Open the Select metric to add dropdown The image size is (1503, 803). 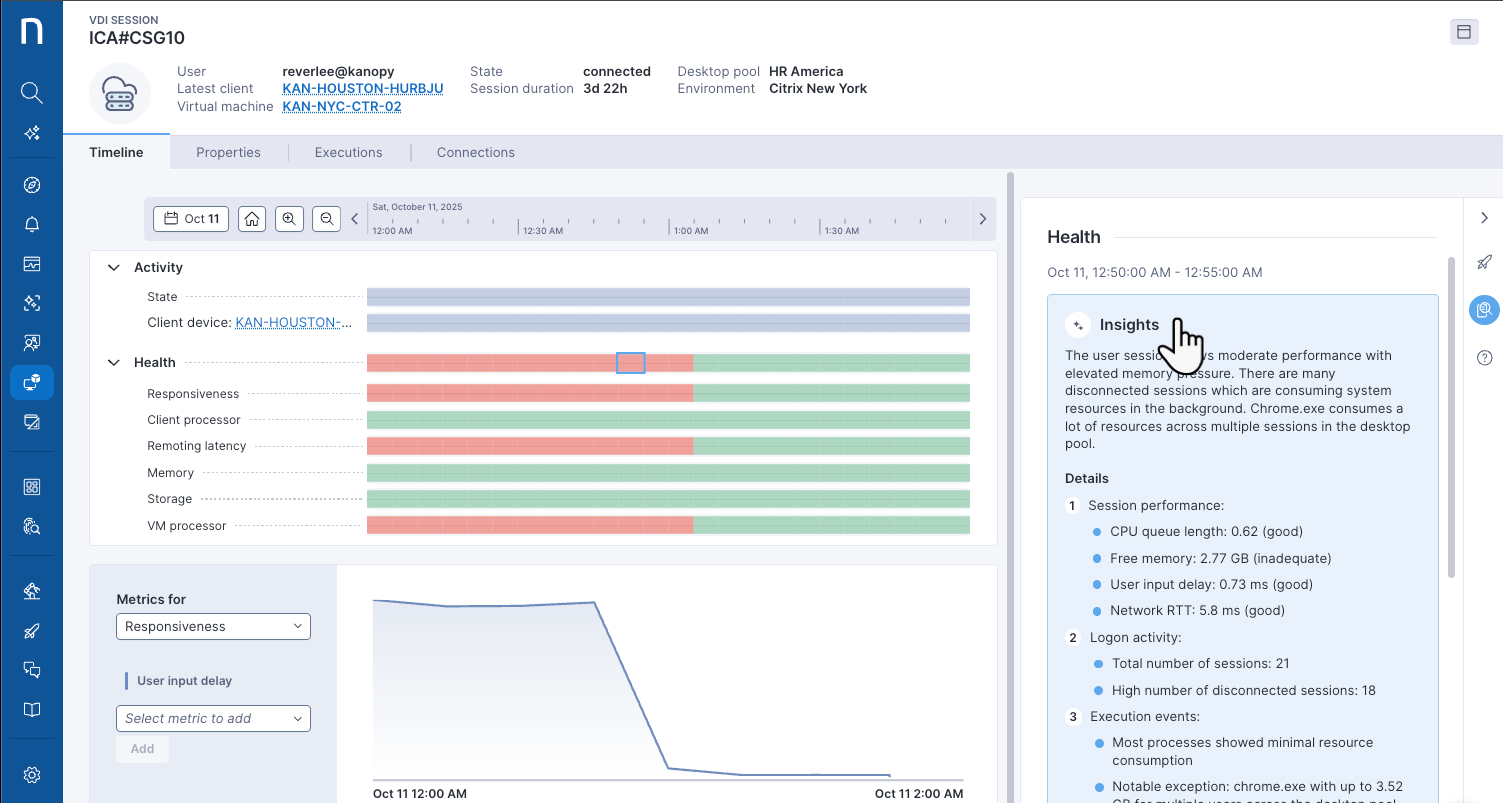213,719
